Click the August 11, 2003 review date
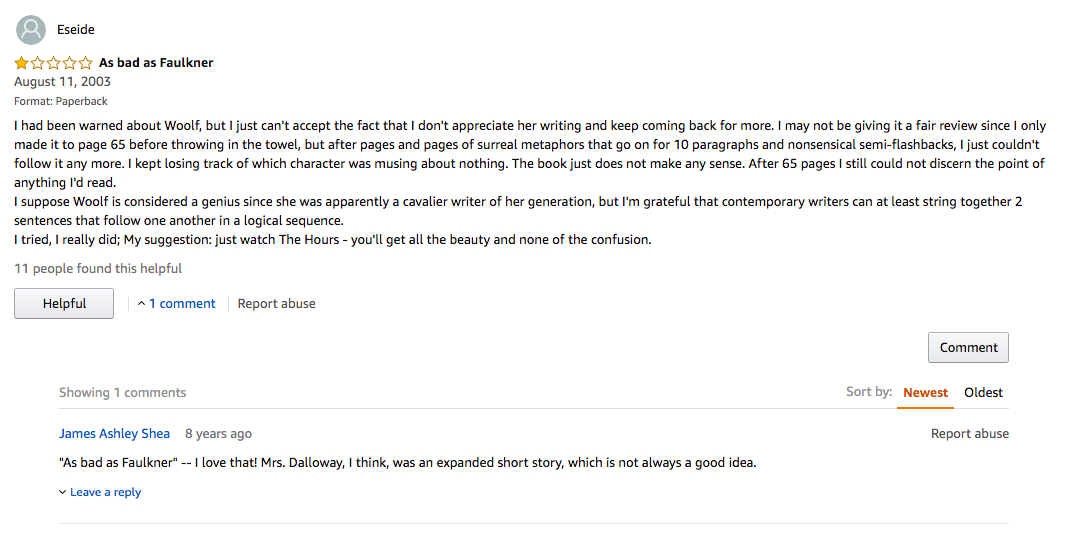The width and height of the screenshot is (1084, 538). pos(62,82)
